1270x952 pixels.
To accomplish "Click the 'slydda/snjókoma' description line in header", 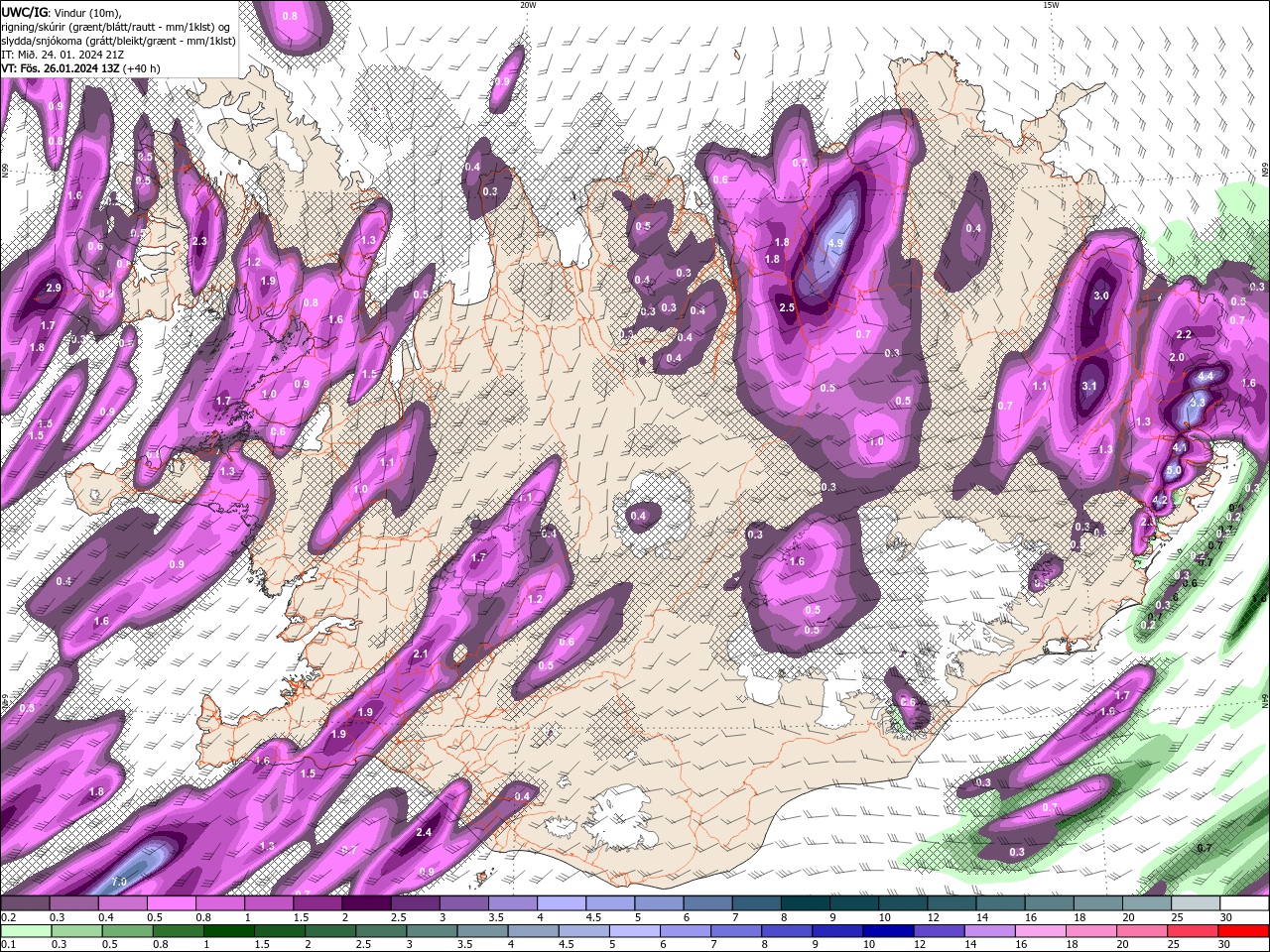I will (x=118, y=41).
